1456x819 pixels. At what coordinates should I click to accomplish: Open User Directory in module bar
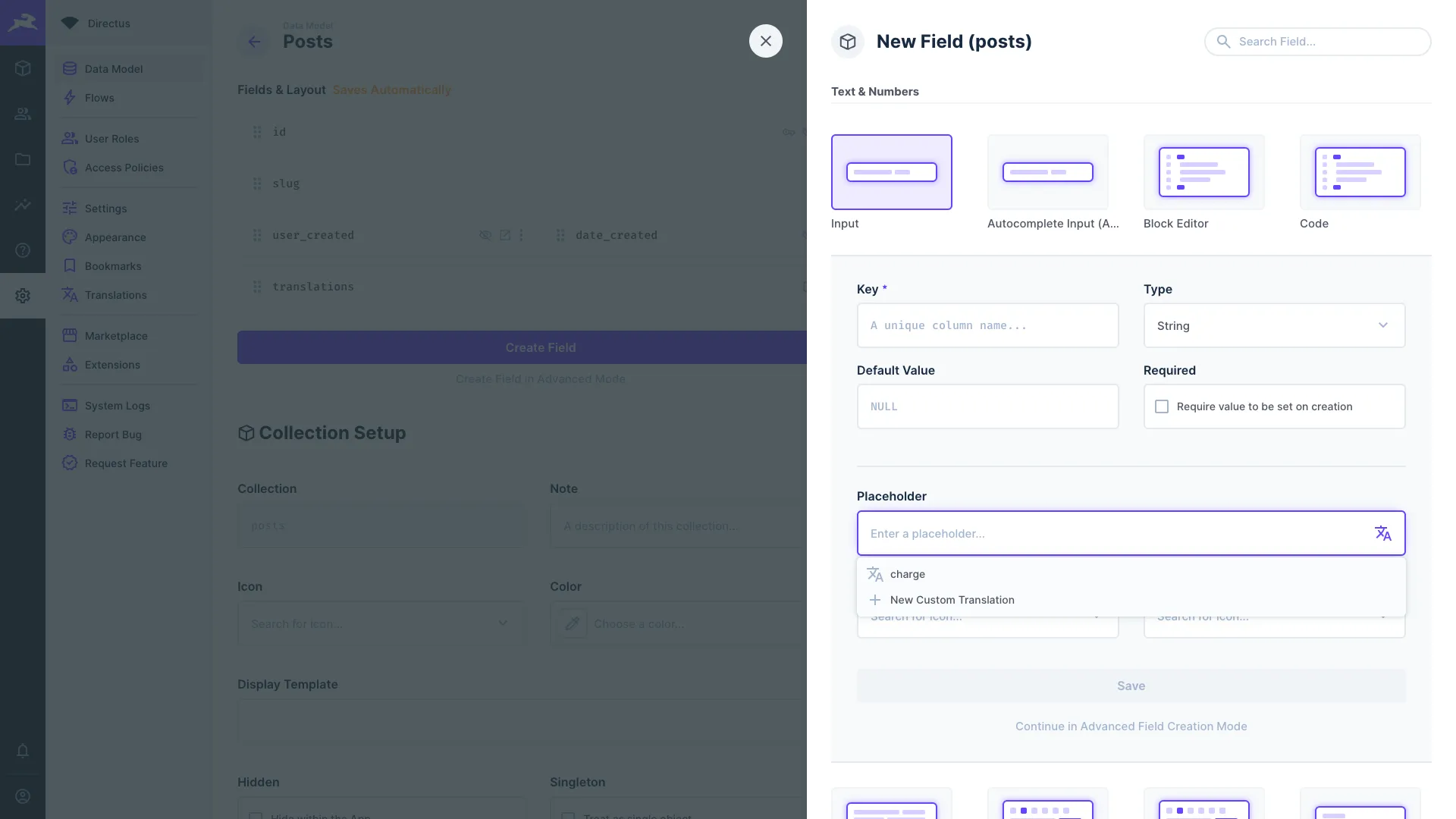pos(23,114)
